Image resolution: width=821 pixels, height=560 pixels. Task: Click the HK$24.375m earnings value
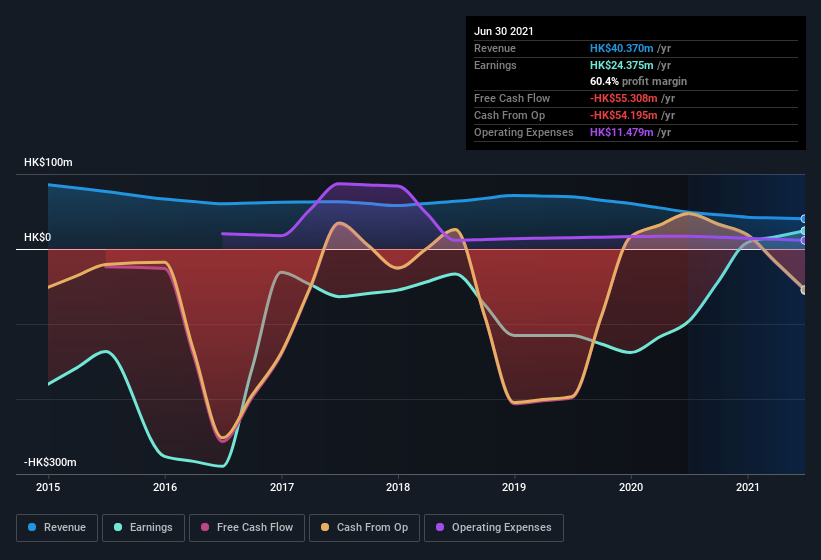[622, 65]
